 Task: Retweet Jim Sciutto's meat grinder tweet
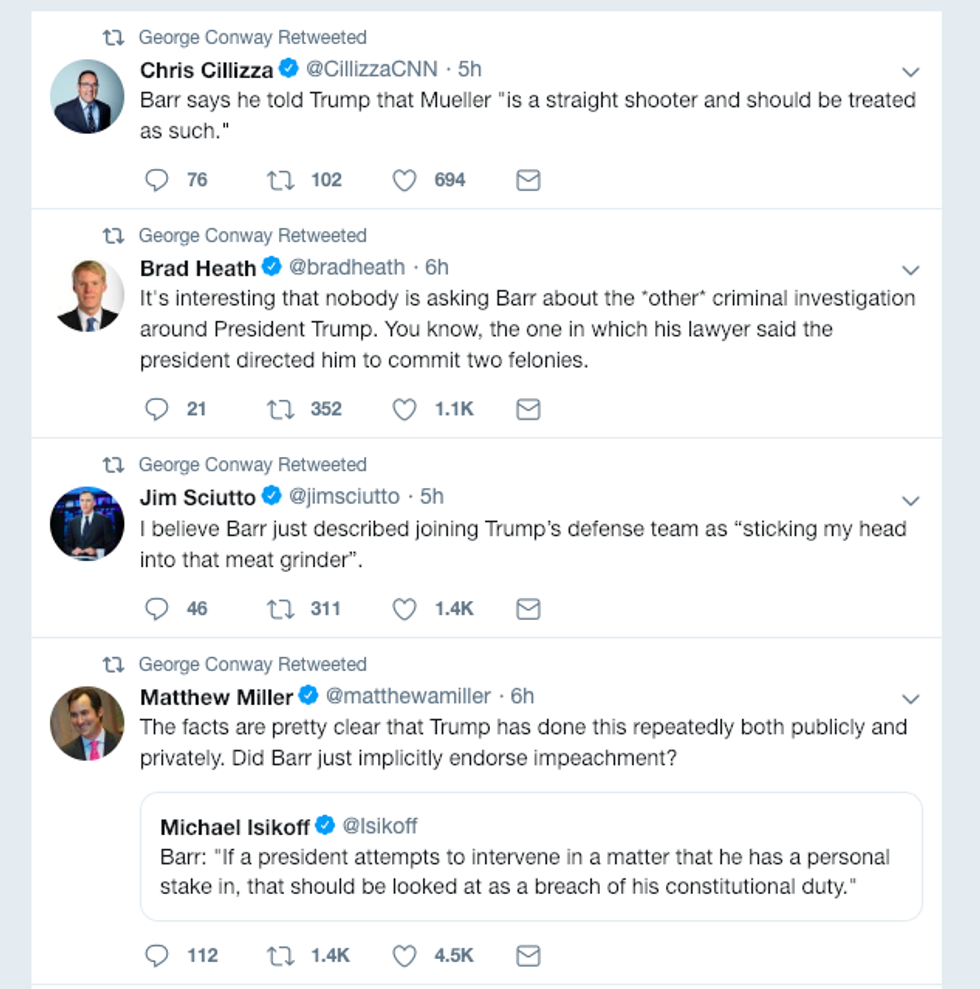coord(280,608)
